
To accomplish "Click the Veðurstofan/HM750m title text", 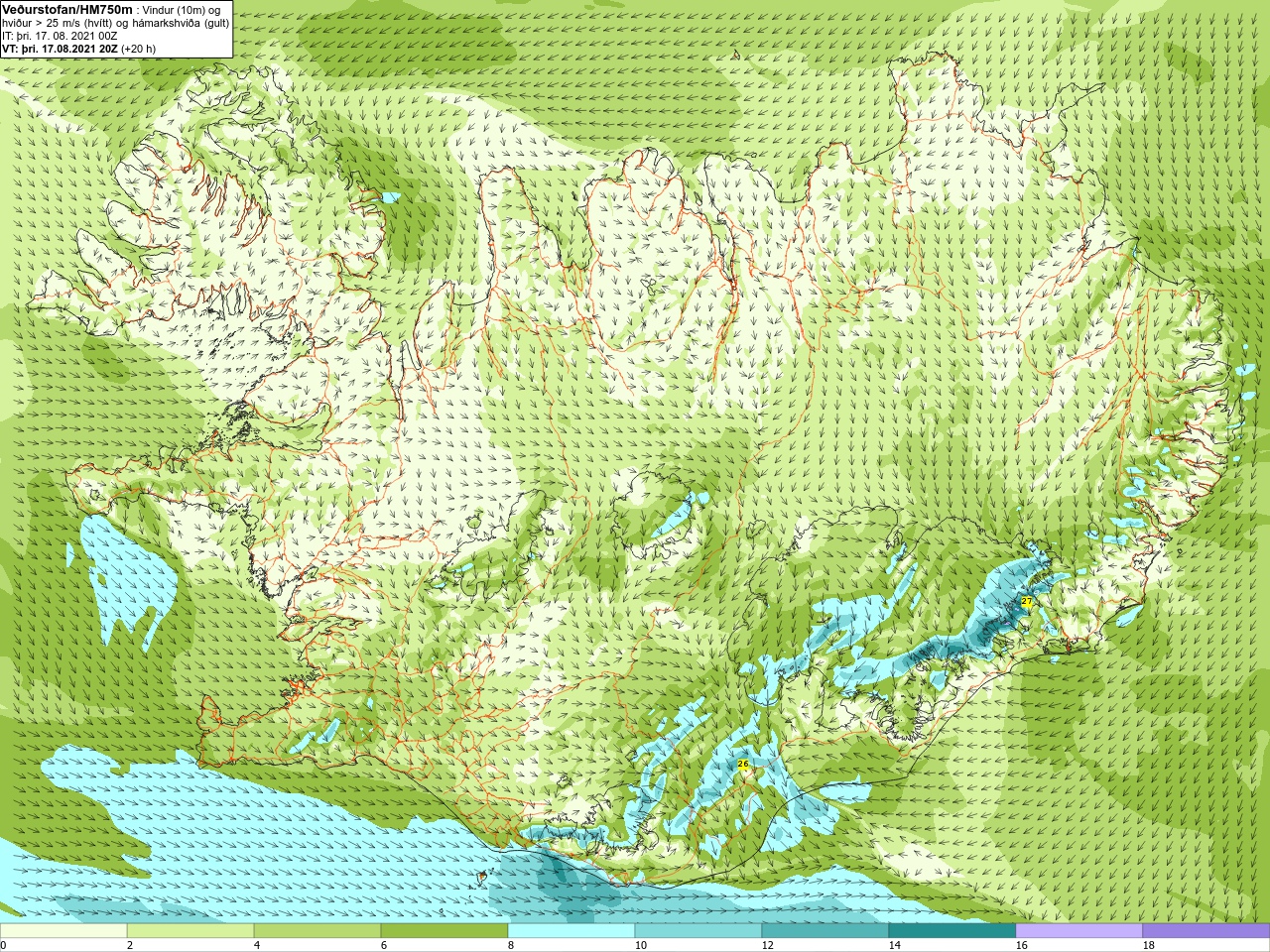I will [x=66, y=9].
